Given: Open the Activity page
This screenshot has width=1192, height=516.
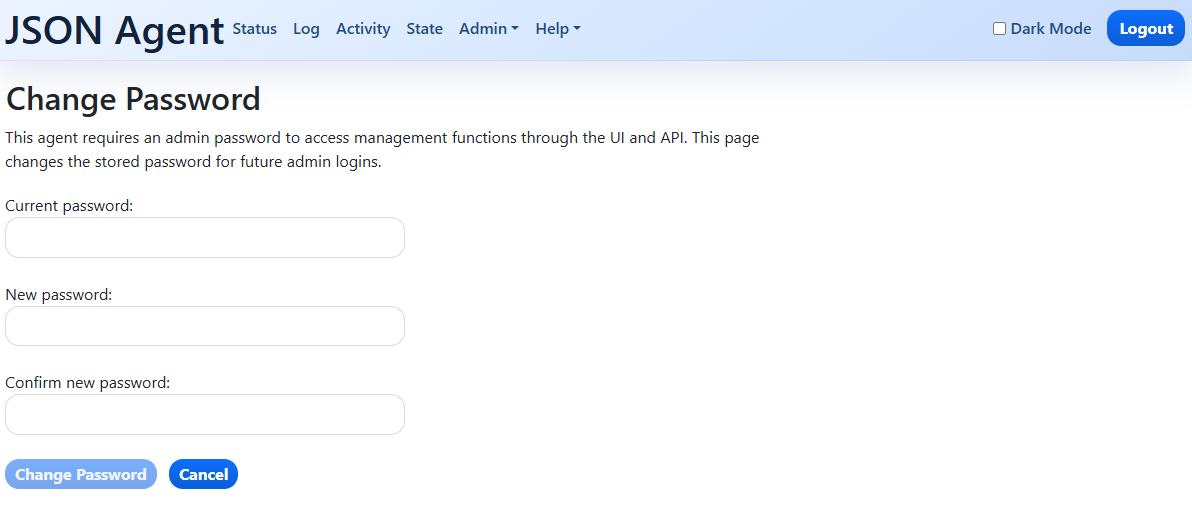Looking at the screenshot, I should tap(363, 29).
